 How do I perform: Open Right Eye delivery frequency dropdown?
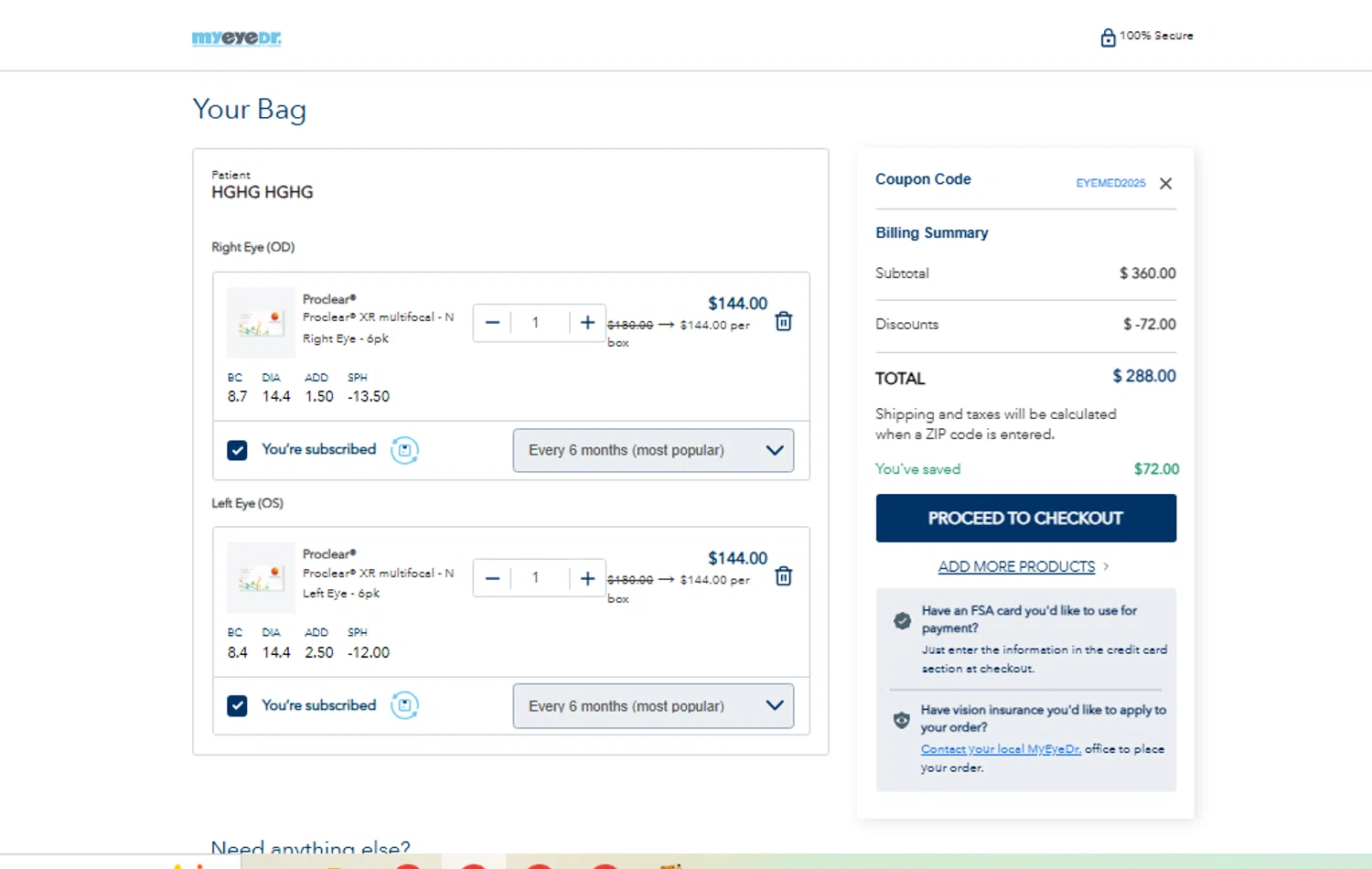click(653, 450)
